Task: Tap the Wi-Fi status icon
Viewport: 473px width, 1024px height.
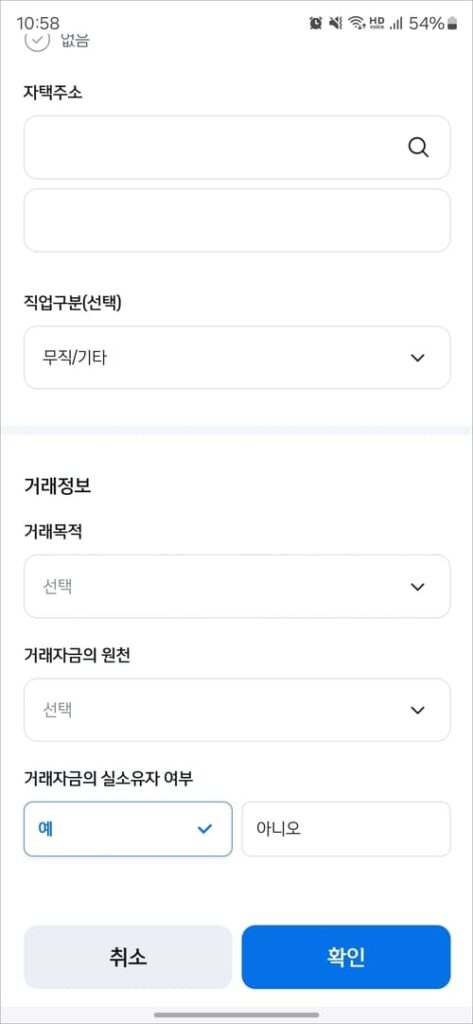Action: coord(356,24)
